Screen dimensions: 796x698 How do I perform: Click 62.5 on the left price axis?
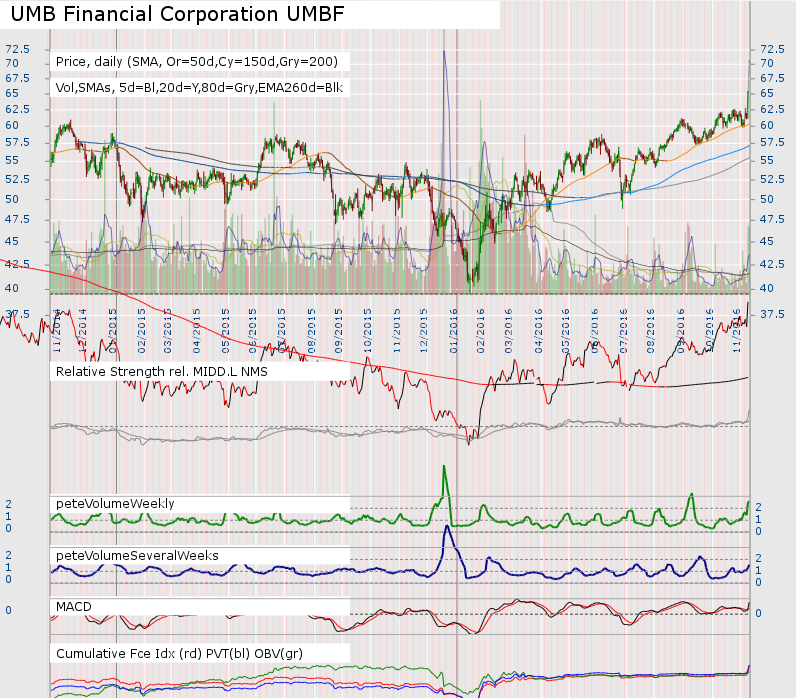pos(17,109)
